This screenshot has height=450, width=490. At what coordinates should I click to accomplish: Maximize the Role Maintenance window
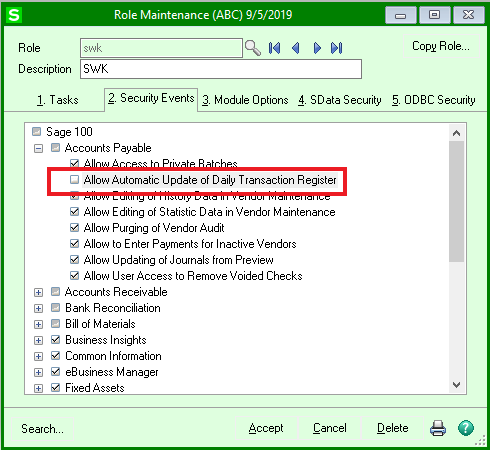pos(434,15)
